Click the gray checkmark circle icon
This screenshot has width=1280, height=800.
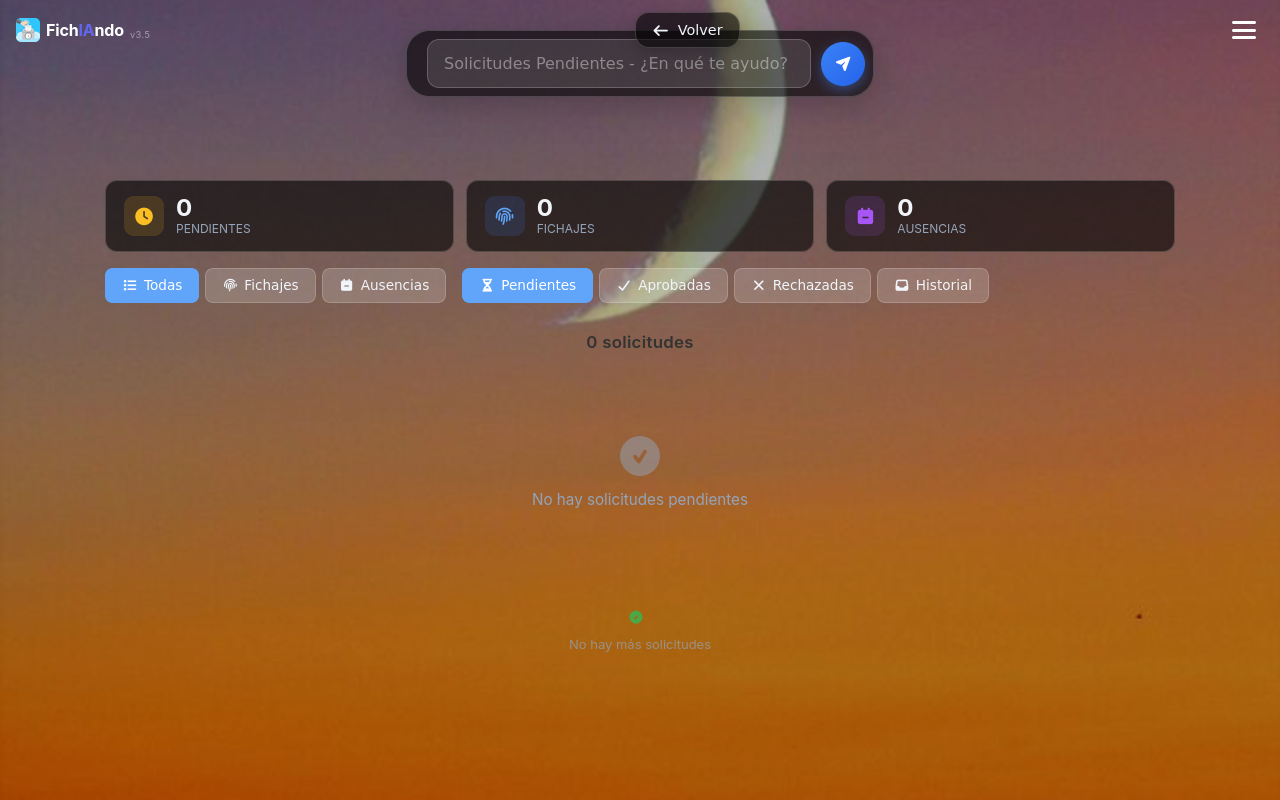[x=640, y=456]
